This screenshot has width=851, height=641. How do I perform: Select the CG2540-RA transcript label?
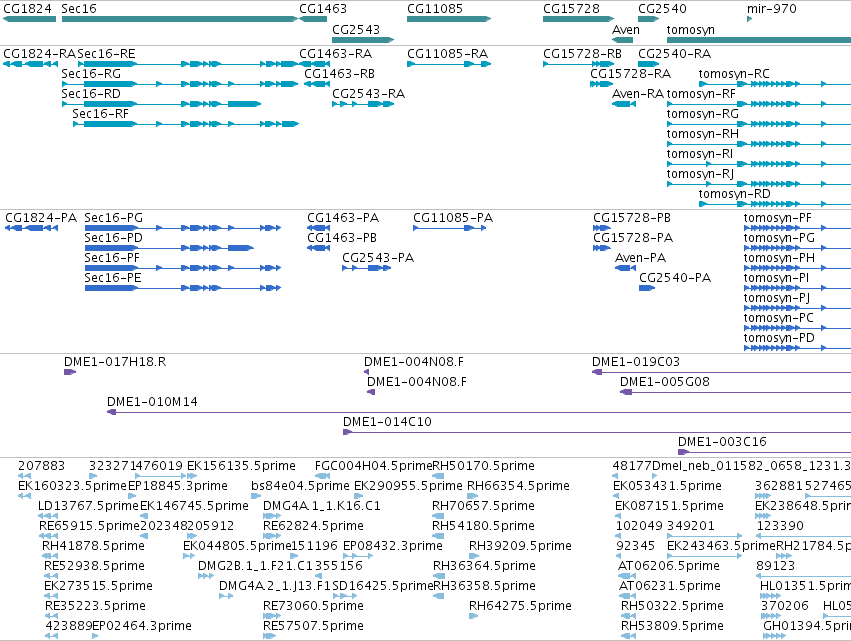pyautogui.click(x=675, y=54)
